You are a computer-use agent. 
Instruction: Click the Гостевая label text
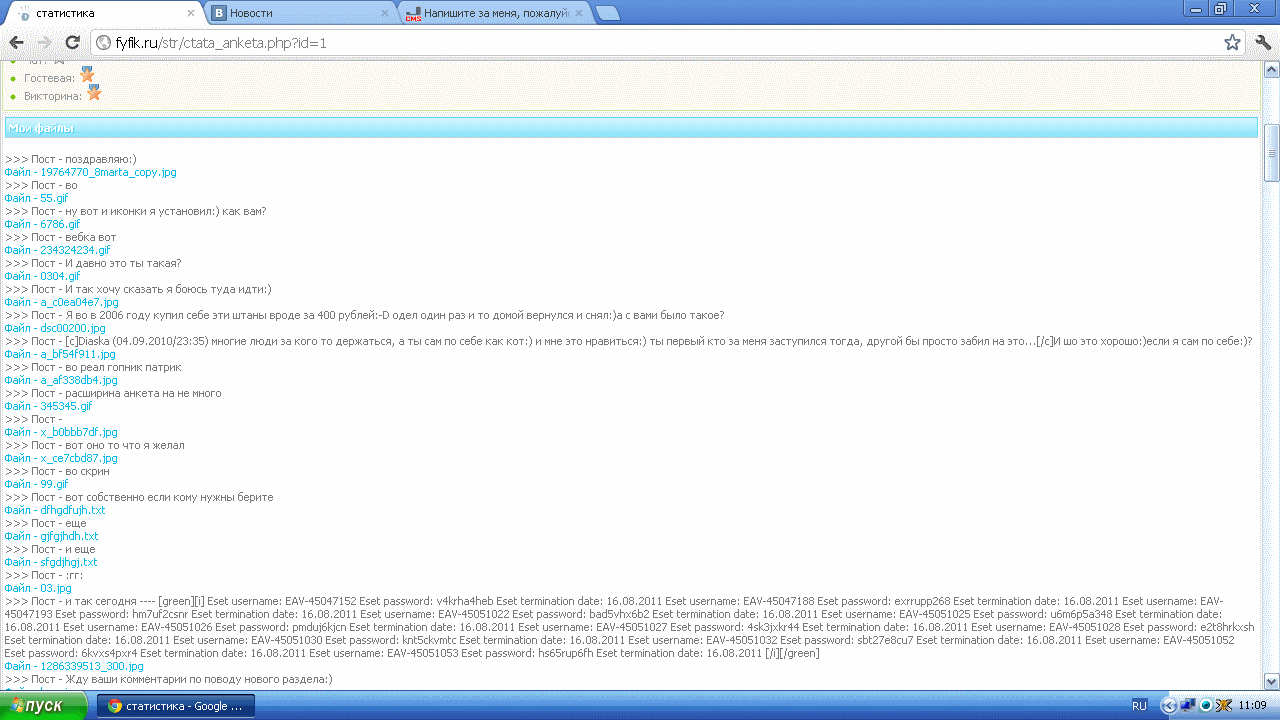(49, 78)
